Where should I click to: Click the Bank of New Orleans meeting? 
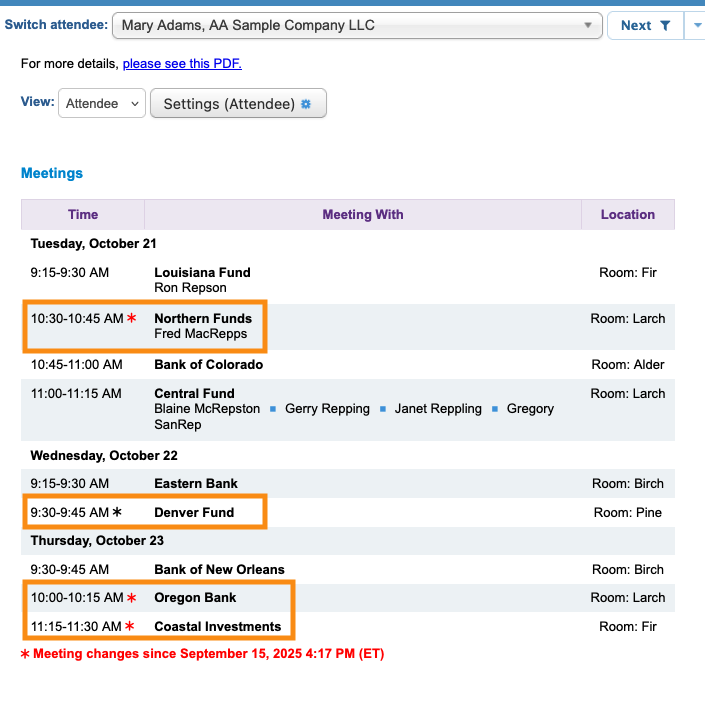click(219, 570)
